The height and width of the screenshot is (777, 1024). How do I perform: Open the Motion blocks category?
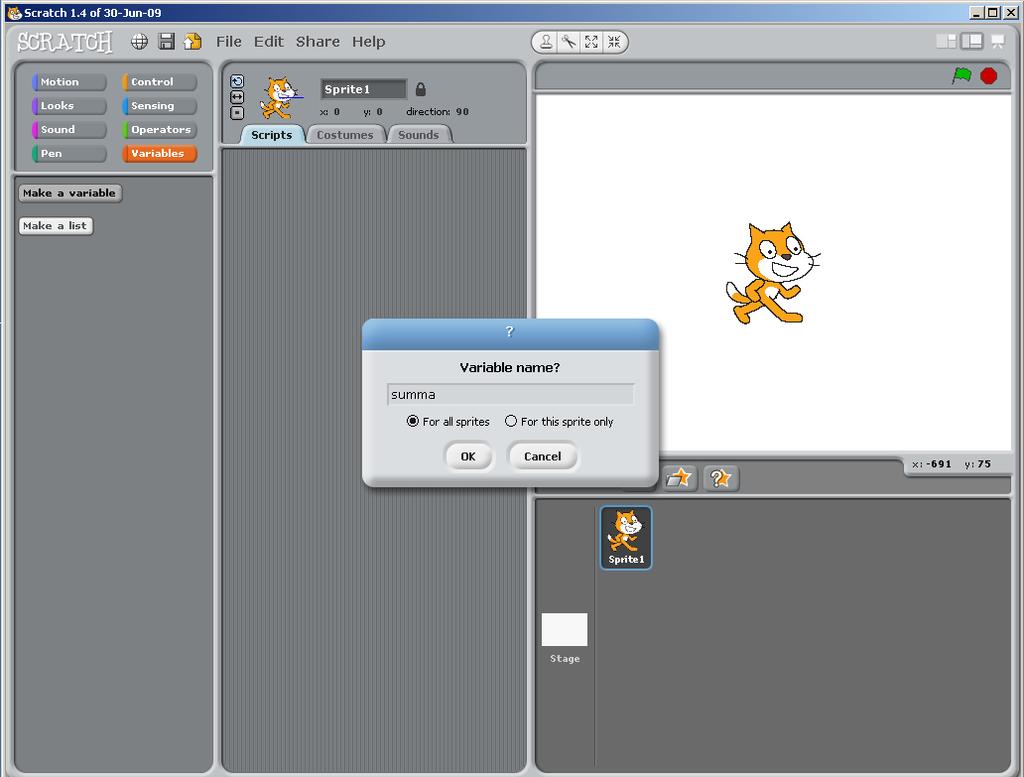point(69,82)
